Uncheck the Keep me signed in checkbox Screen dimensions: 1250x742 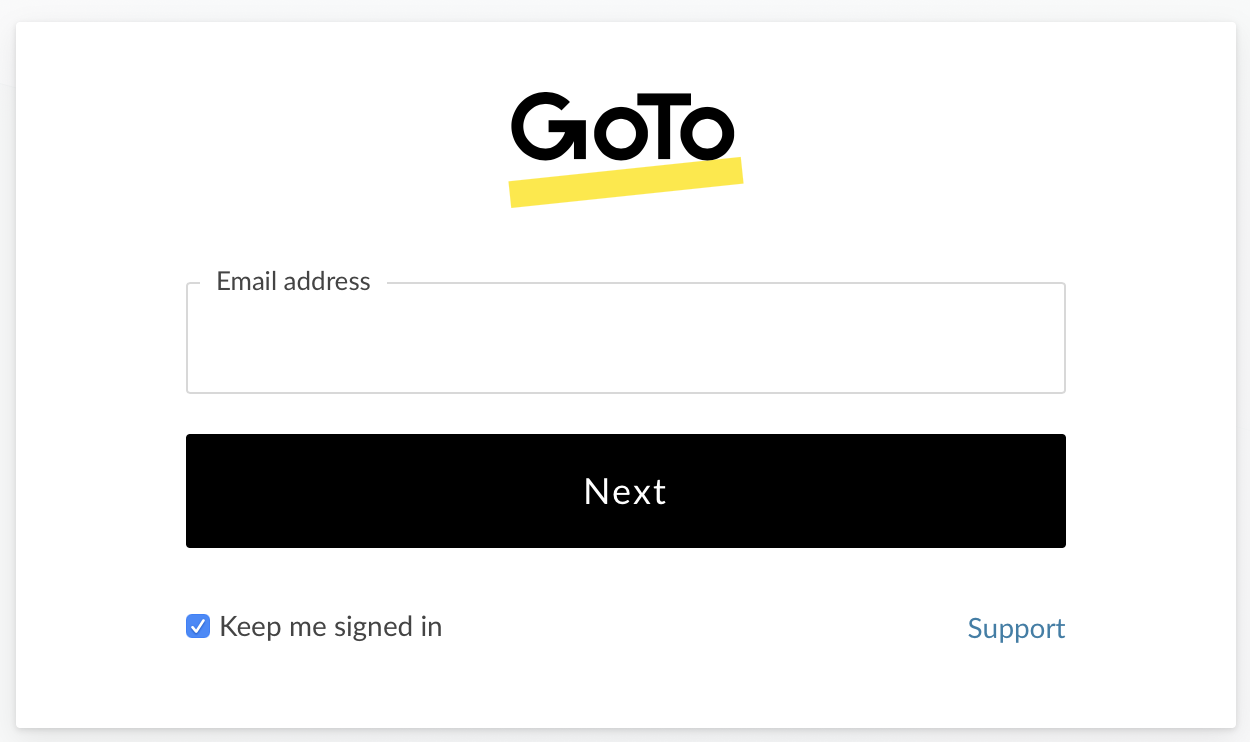point(198,627)
